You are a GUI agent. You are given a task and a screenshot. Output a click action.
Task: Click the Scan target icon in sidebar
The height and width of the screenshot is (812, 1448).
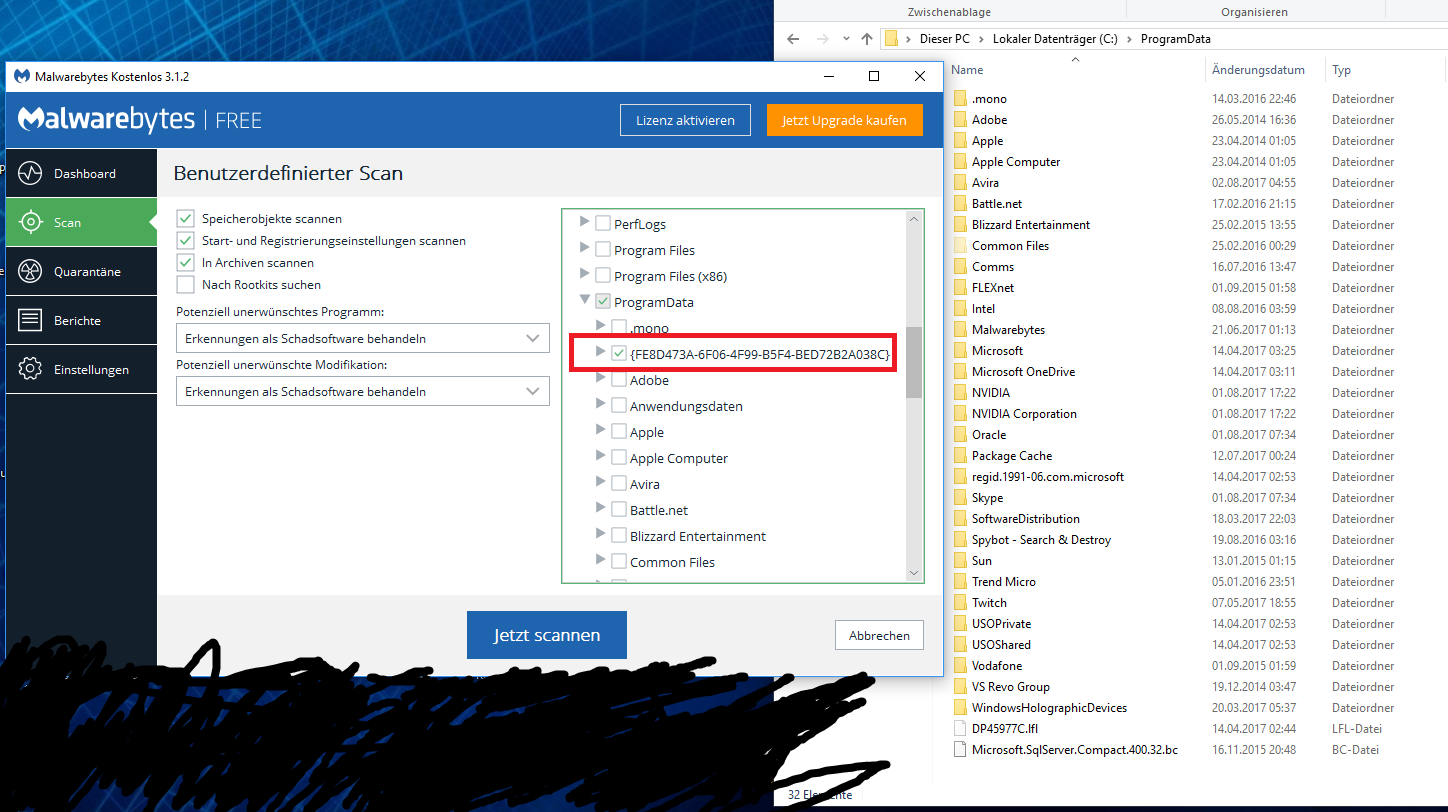[30, 222]
